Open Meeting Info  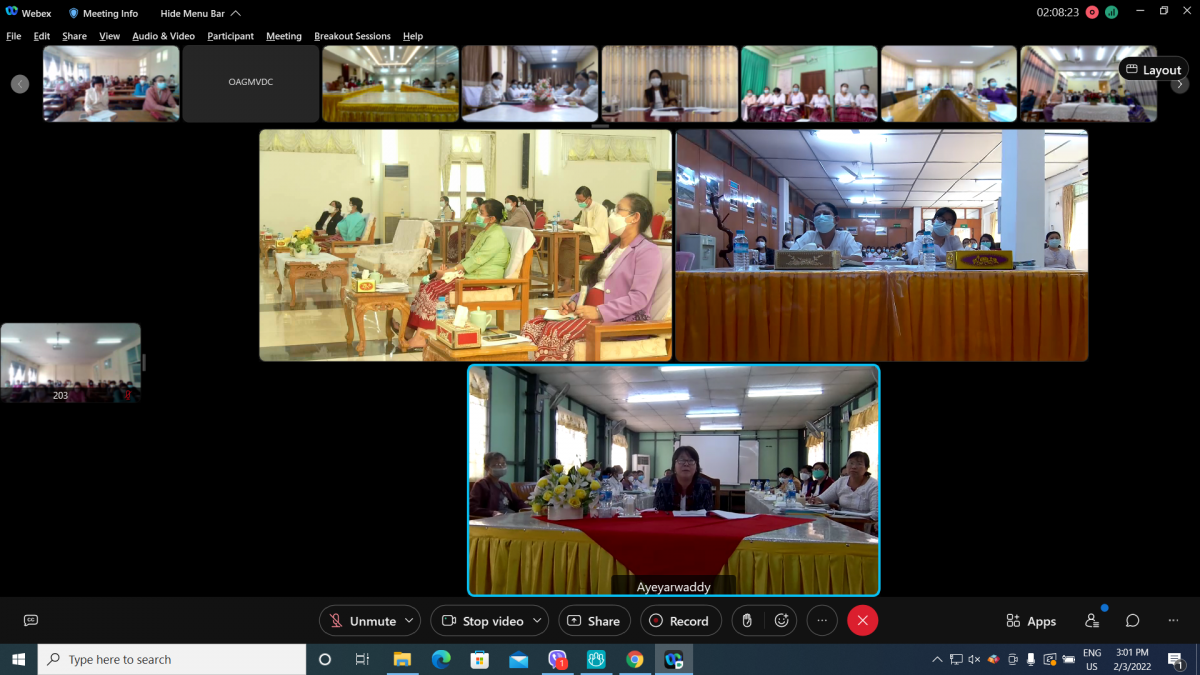pos(103,13)
